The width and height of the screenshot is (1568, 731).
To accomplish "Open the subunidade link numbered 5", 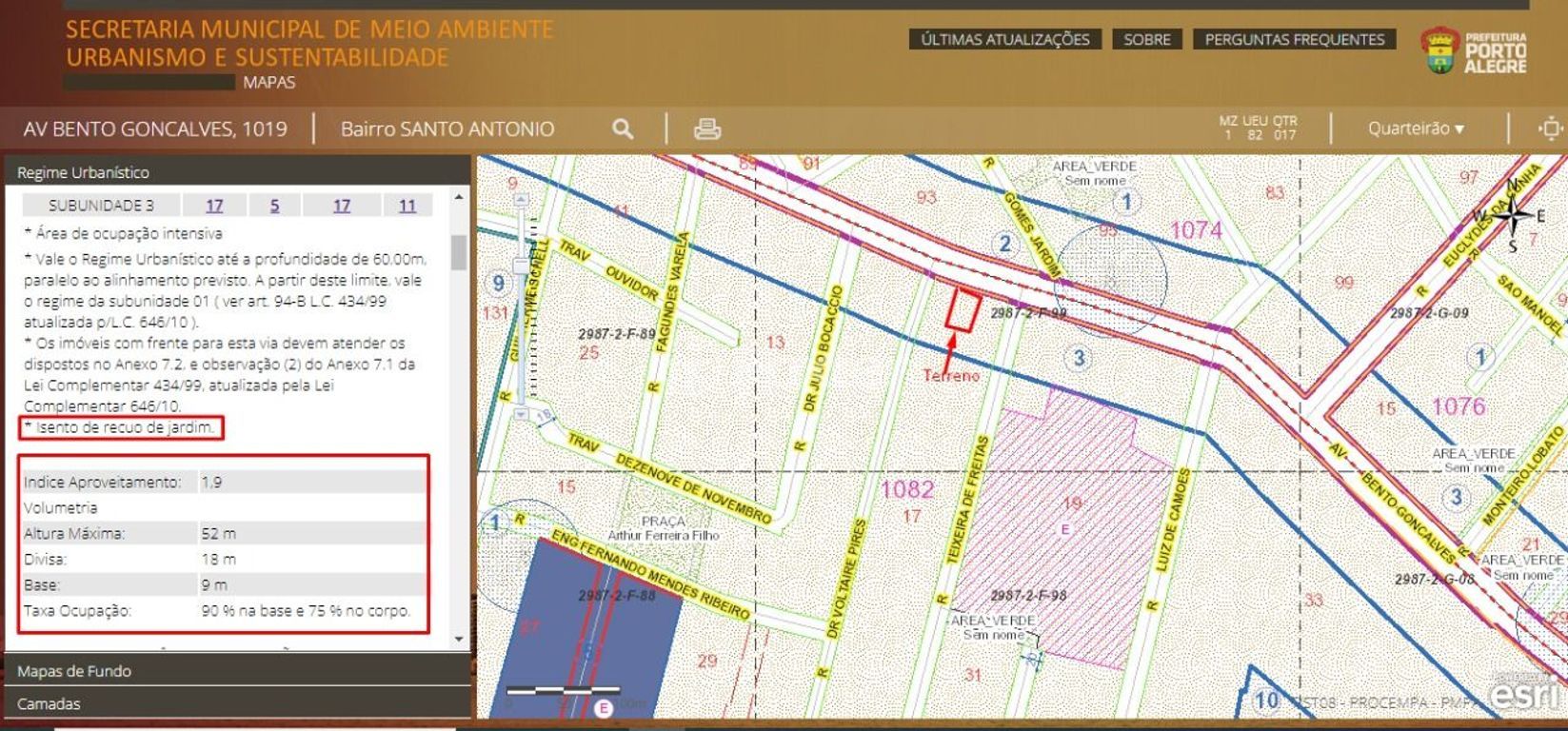I will (274, 206).
